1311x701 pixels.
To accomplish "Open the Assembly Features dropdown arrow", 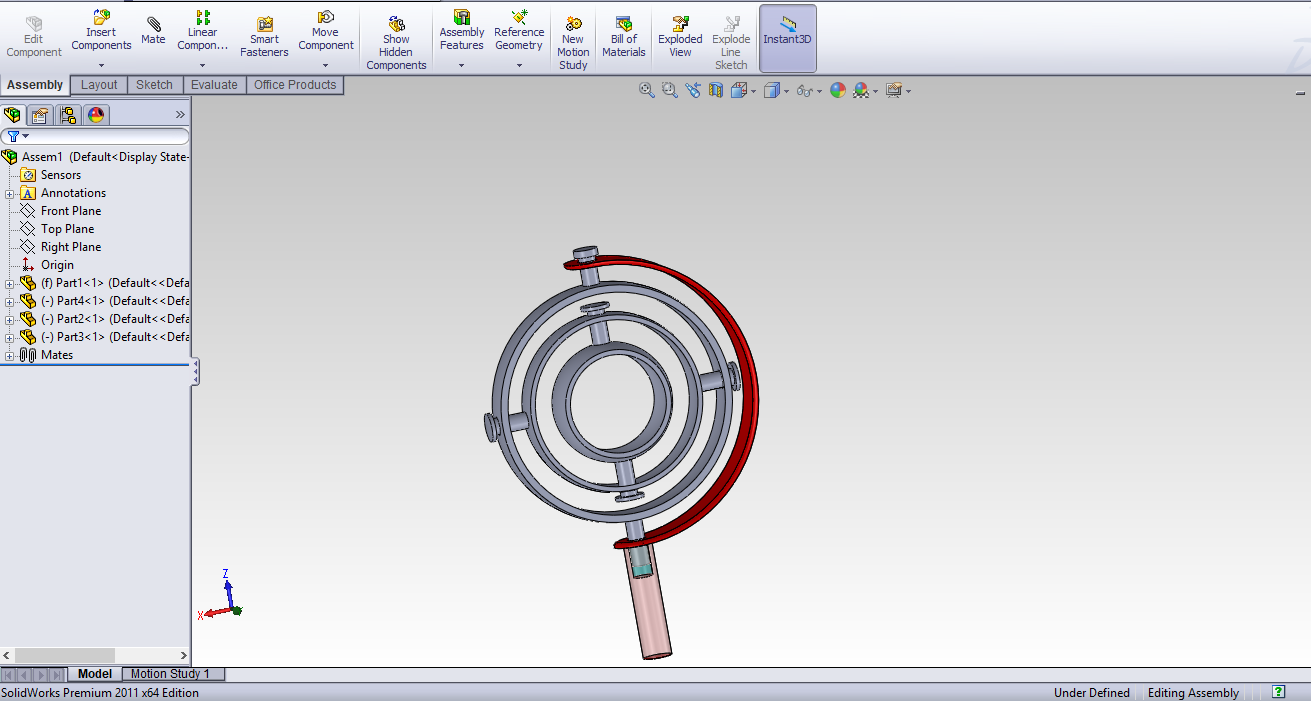I will coord(462,66).
